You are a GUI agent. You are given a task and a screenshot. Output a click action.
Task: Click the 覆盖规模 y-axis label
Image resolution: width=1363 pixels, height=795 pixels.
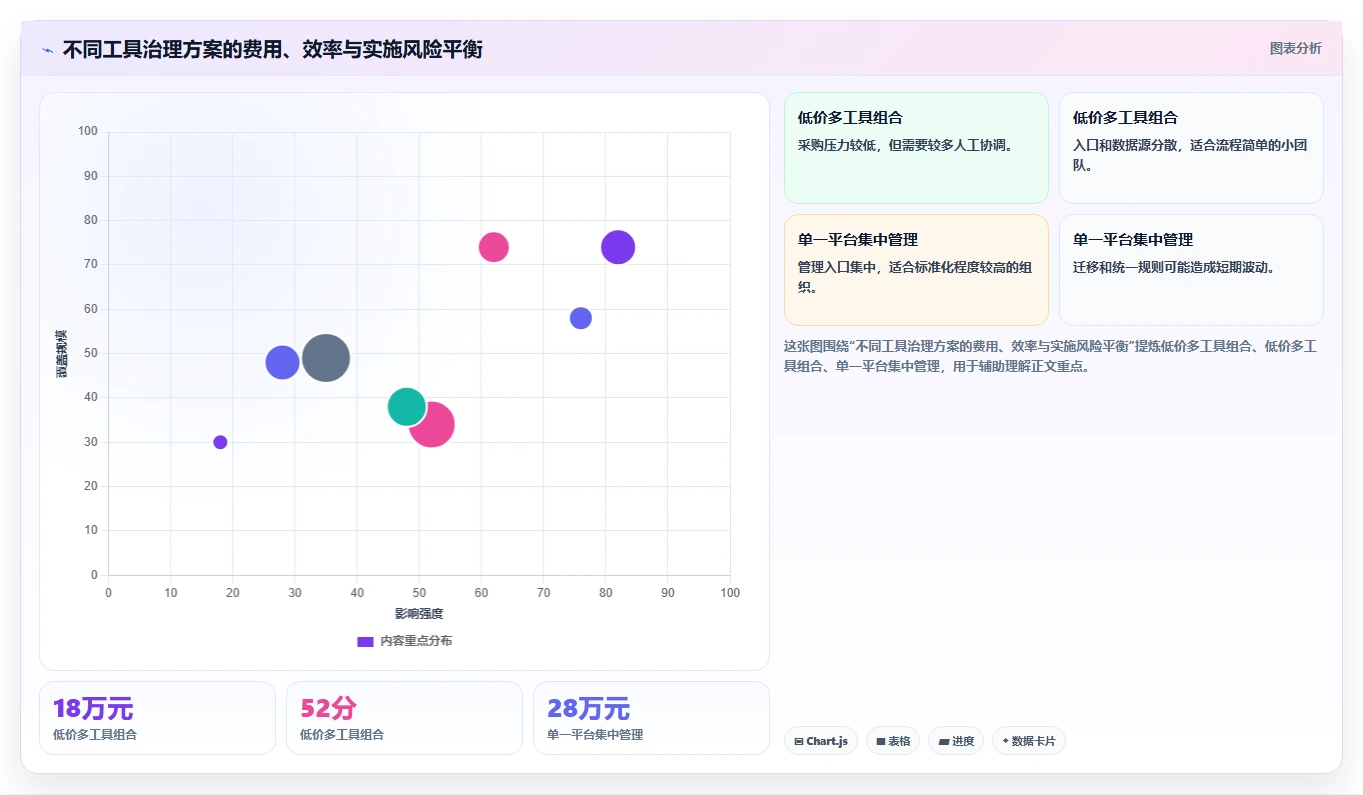pos(62,353)
